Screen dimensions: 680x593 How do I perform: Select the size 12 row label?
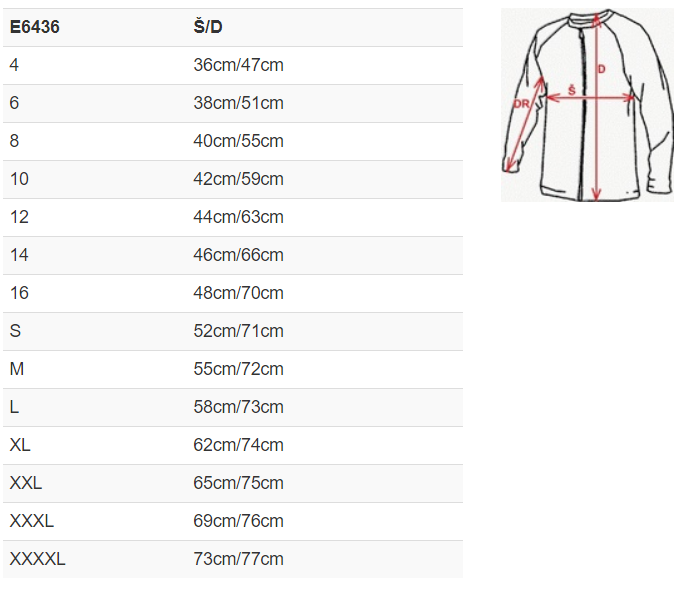coord(20,217)
